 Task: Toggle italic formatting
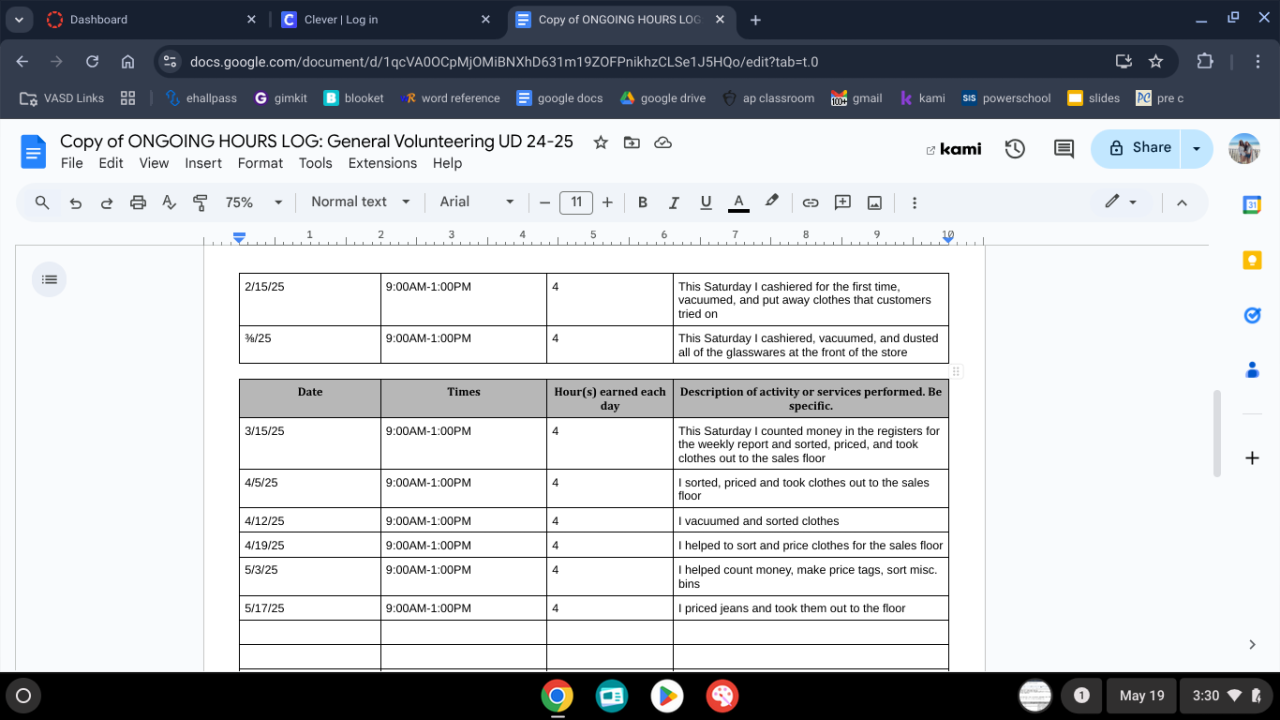coord(674,202)
